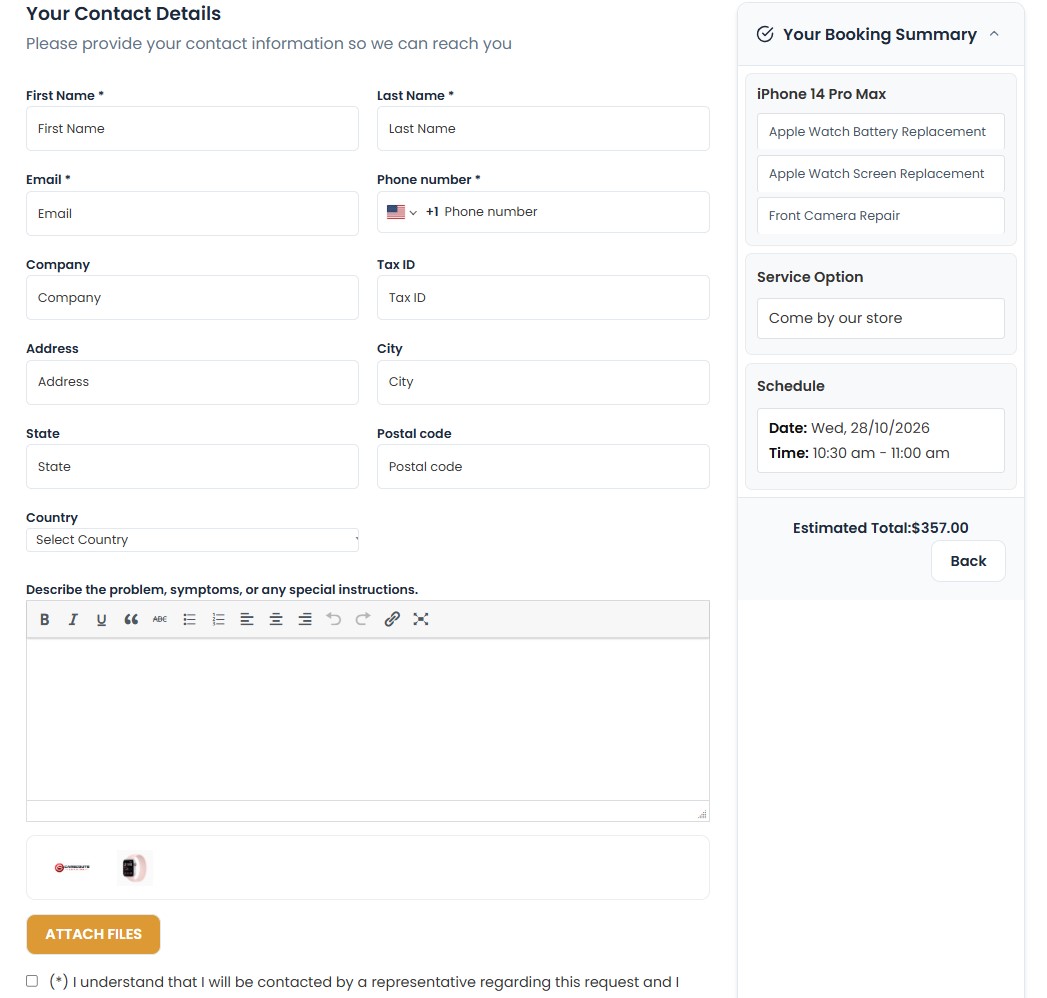Click the Email input field
Screen dimensions: 1047x998
click(x=192, y=214)
